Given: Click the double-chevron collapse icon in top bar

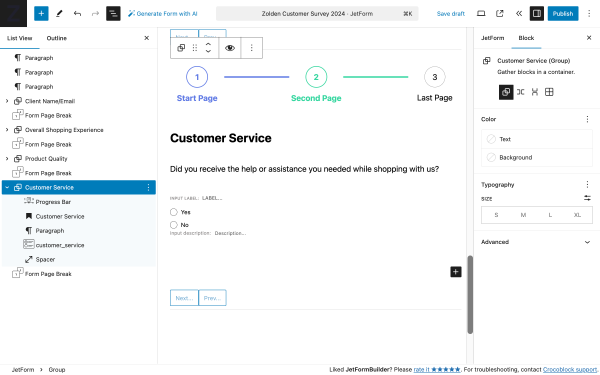Looking at the screenshot, I should point(518,13).
